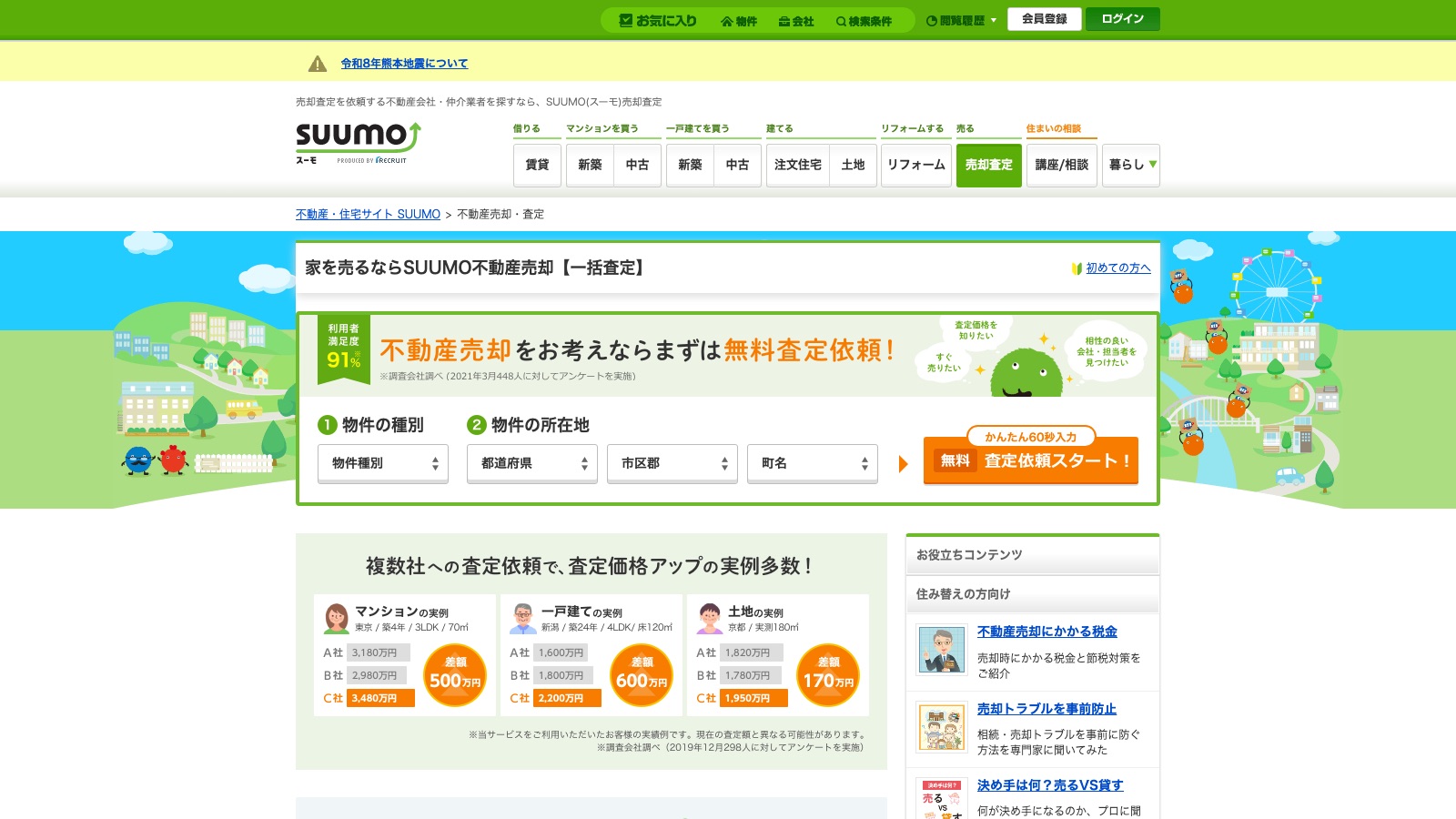This screenshot has height=819, width=1456.
Task: Open the リフォーム tab
Action: tap(916, 166)
